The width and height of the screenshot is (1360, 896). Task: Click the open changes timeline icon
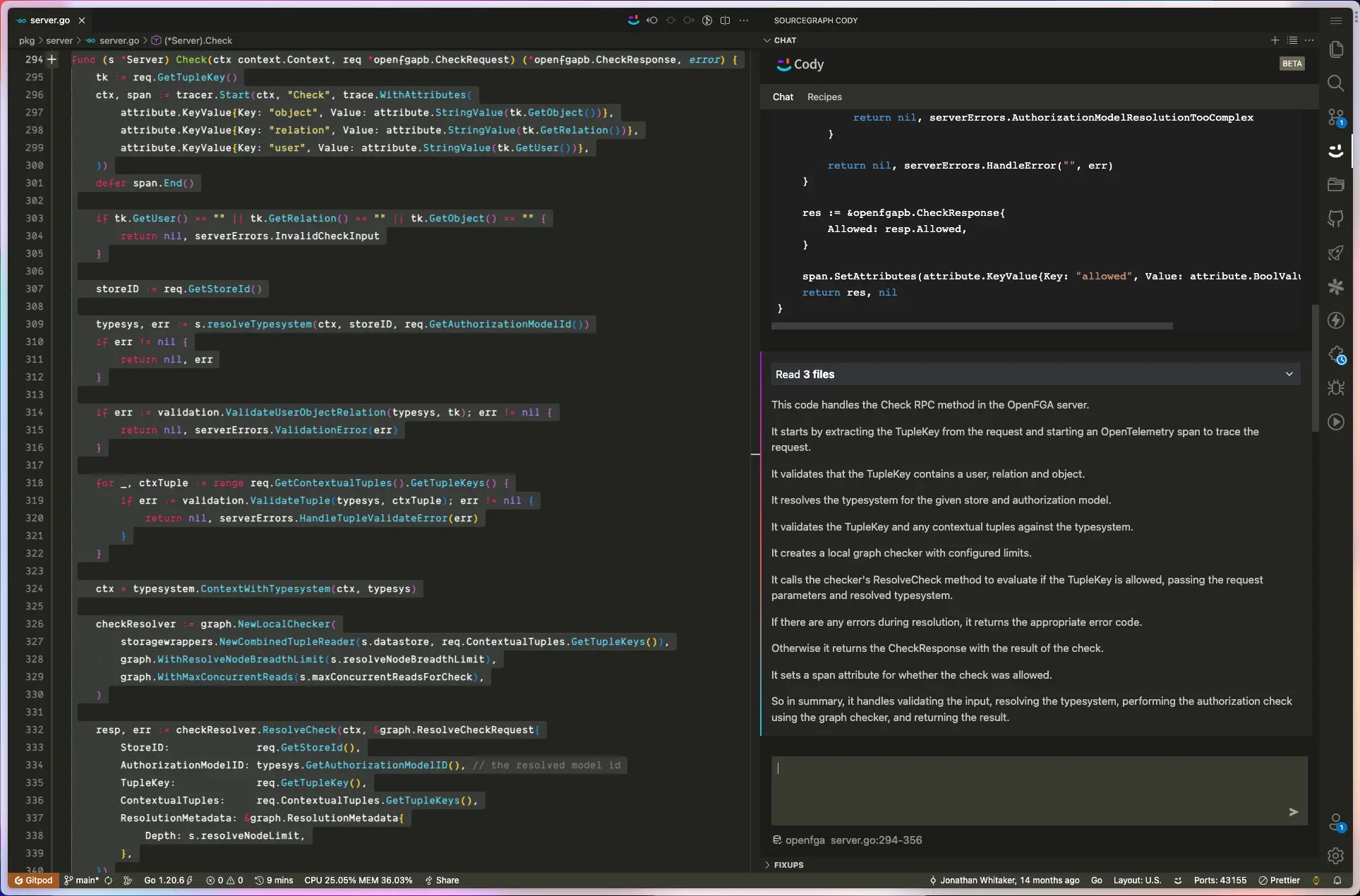click(x=706, y=20)
